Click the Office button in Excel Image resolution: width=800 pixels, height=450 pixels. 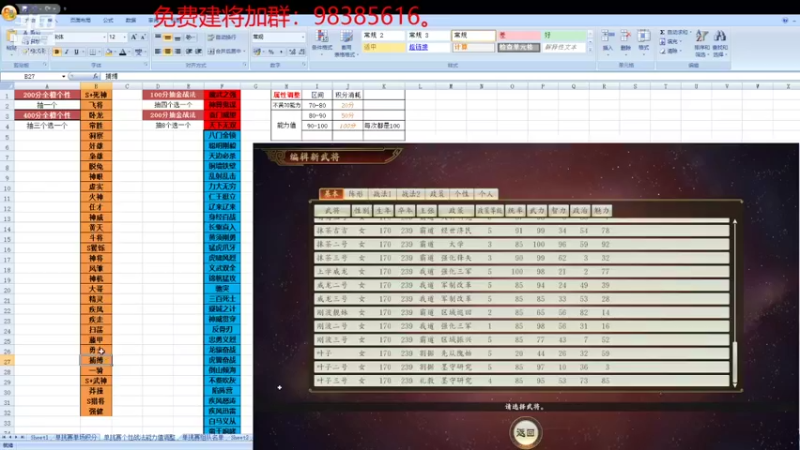coord(9,12)
